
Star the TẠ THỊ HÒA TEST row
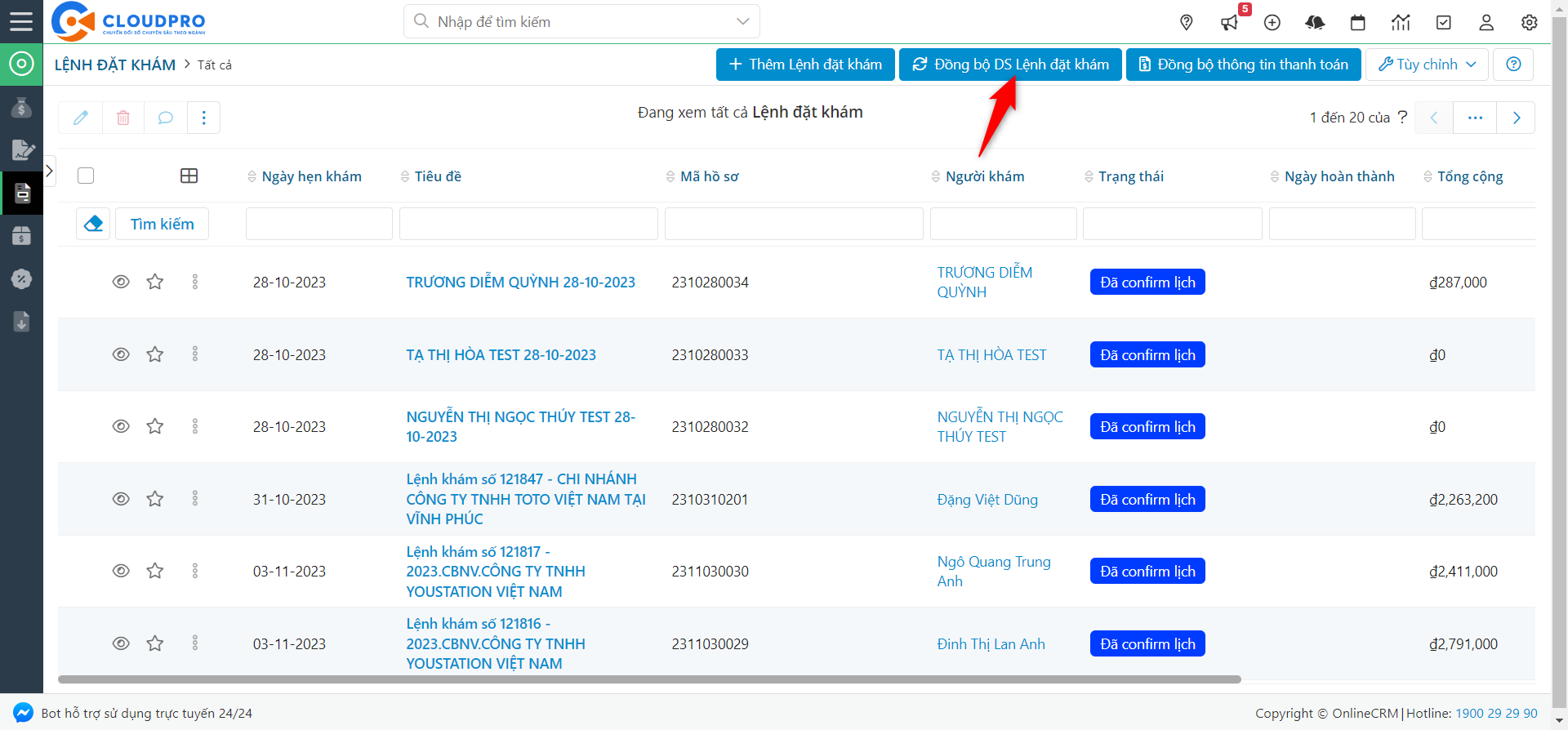pyautogui.click(x=155, y=354)
